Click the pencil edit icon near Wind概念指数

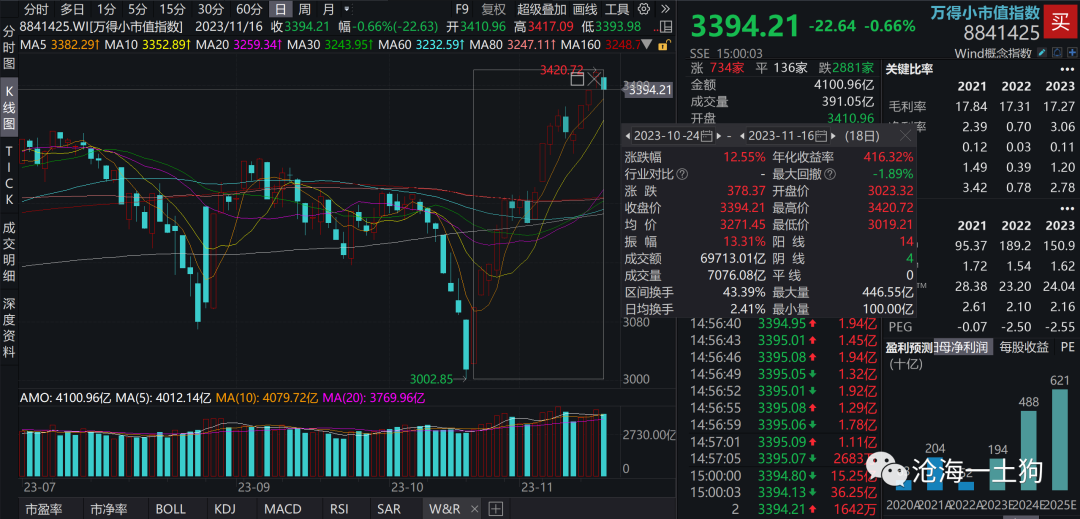coord(1041,53)
